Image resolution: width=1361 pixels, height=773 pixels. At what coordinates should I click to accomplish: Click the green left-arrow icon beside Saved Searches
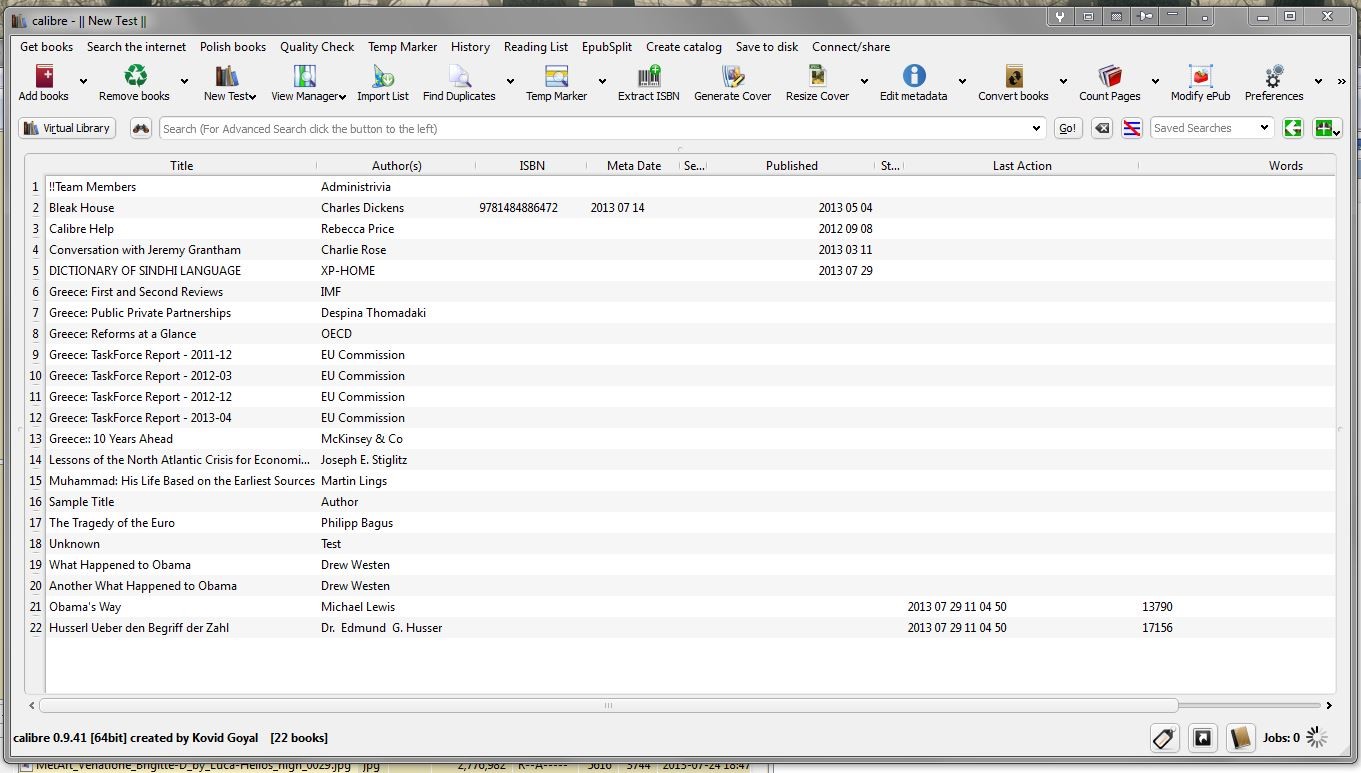[x=1293, y=128]
